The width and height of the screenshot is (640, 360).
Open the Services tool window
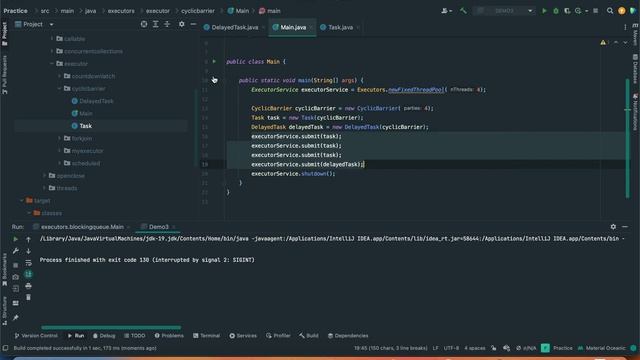pos(243,336)
